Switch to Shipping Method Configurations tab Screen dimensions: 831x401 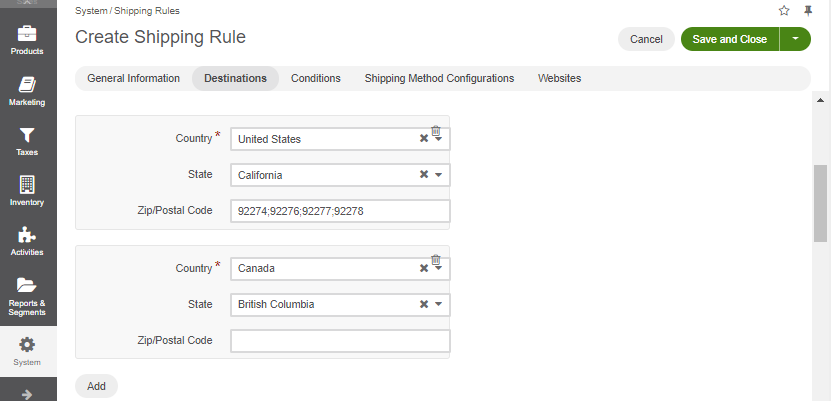coord(439,78)
